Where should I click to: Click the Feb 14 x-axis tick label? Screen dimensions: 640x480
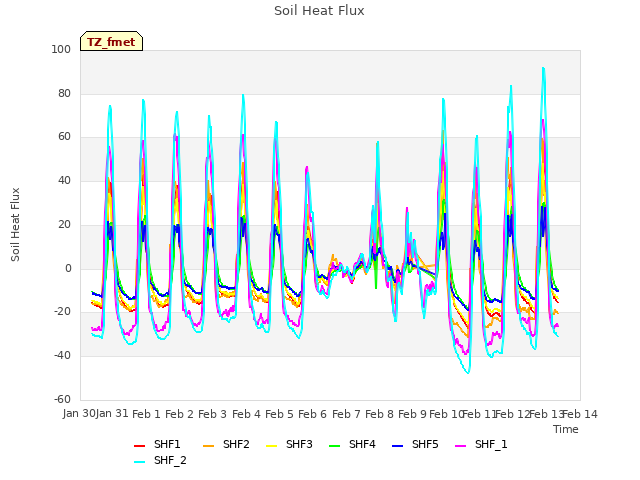click(x=580, y=414)
